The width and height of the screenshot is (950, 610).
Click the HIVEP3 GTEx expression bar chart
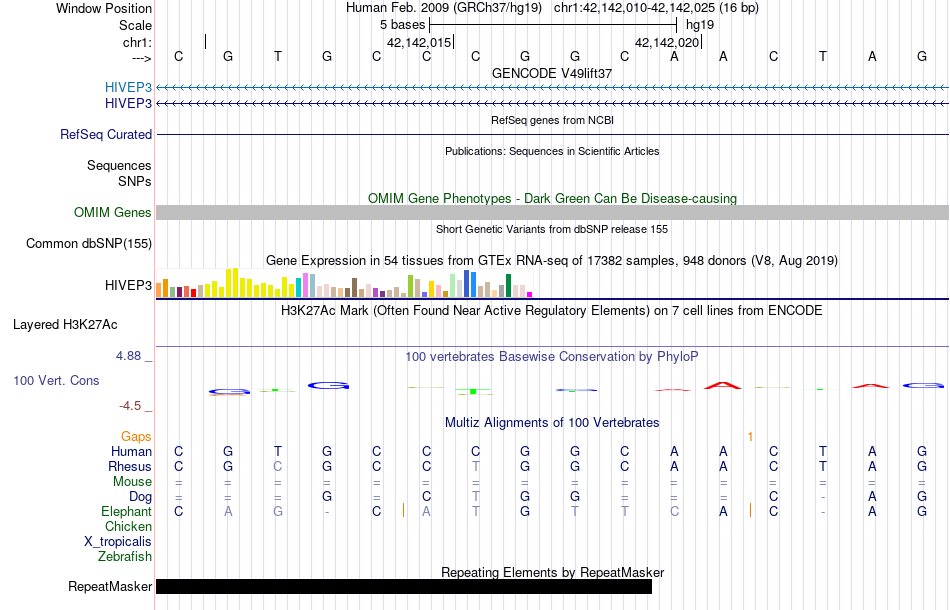pos(344,283)
